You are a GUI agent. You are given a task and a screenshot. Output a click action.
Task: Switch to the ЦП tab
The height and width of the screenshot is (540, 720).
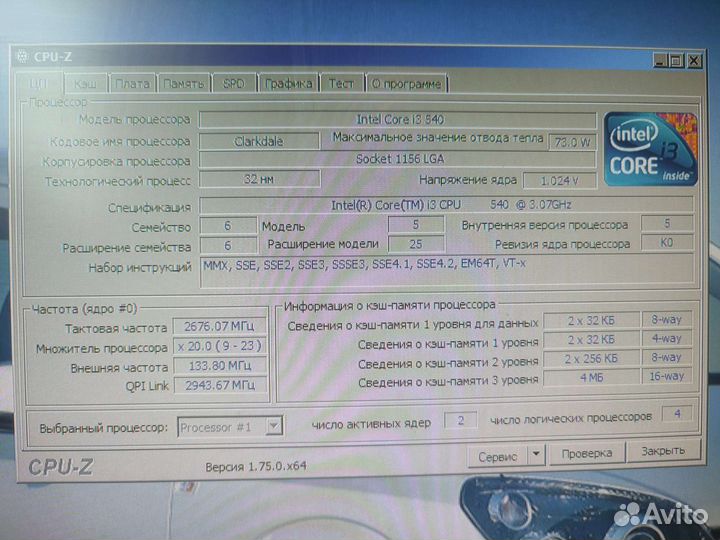[x=39, y=83]
